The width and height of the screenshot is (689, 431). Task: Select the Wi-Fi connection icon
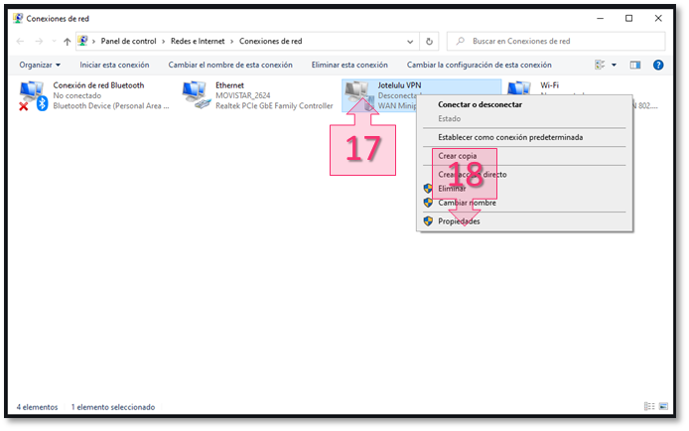pos(519,88)
